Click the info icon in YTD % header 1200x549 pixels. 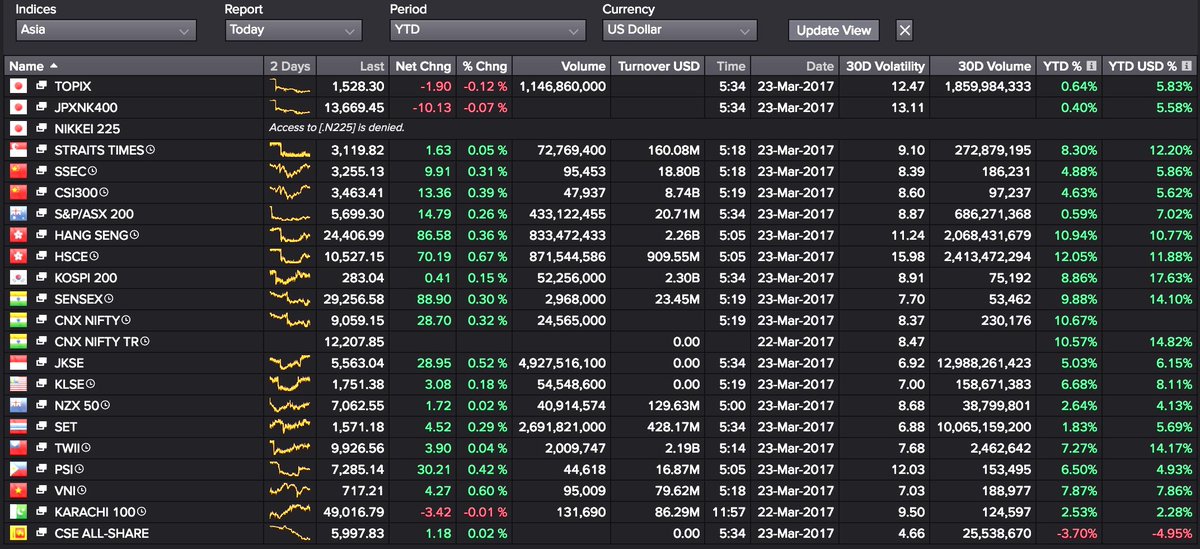[x=1091, y=66]
